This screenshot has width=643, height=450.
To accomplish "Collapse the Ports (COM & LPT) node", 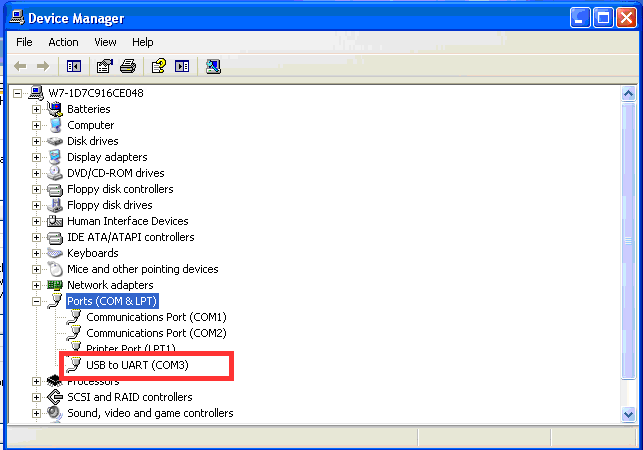I will pyautogui.click(x=37, y=301).
